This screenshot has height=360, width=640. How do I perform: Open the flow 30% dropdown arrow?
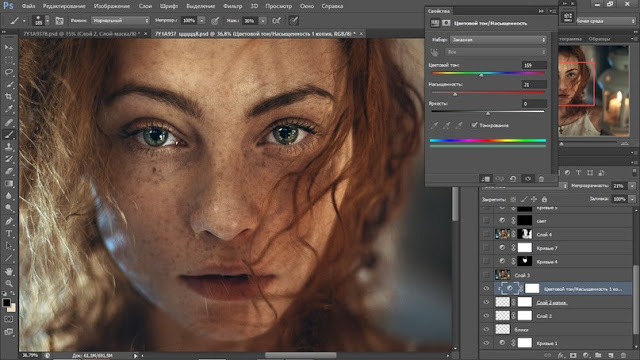coord(263,20)
